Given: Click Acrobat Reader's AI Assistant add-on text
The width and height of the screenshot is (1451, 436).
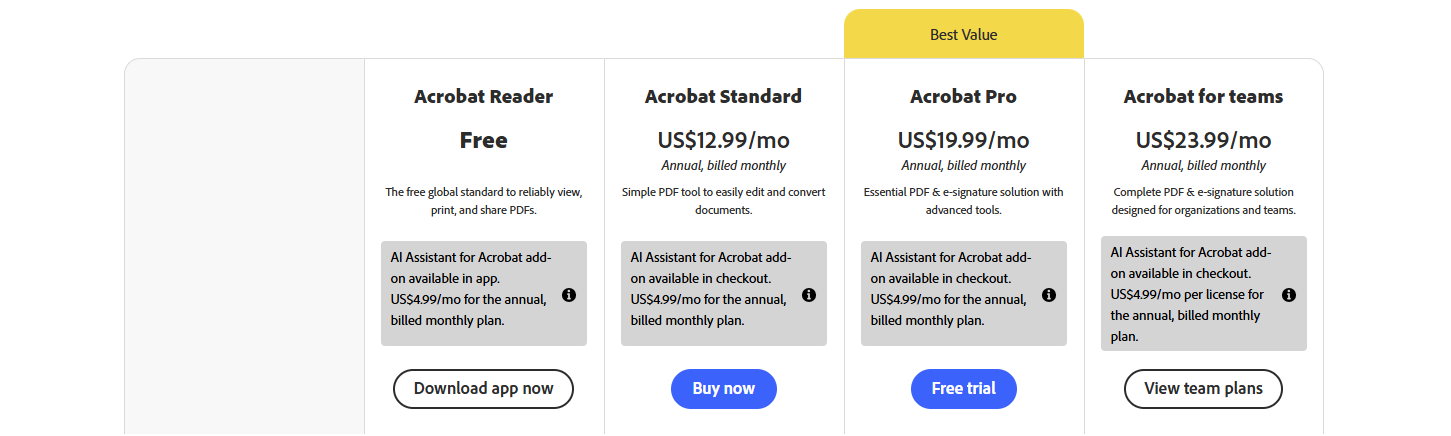Looking at the screenshot, I should click(x=470, y=289).
